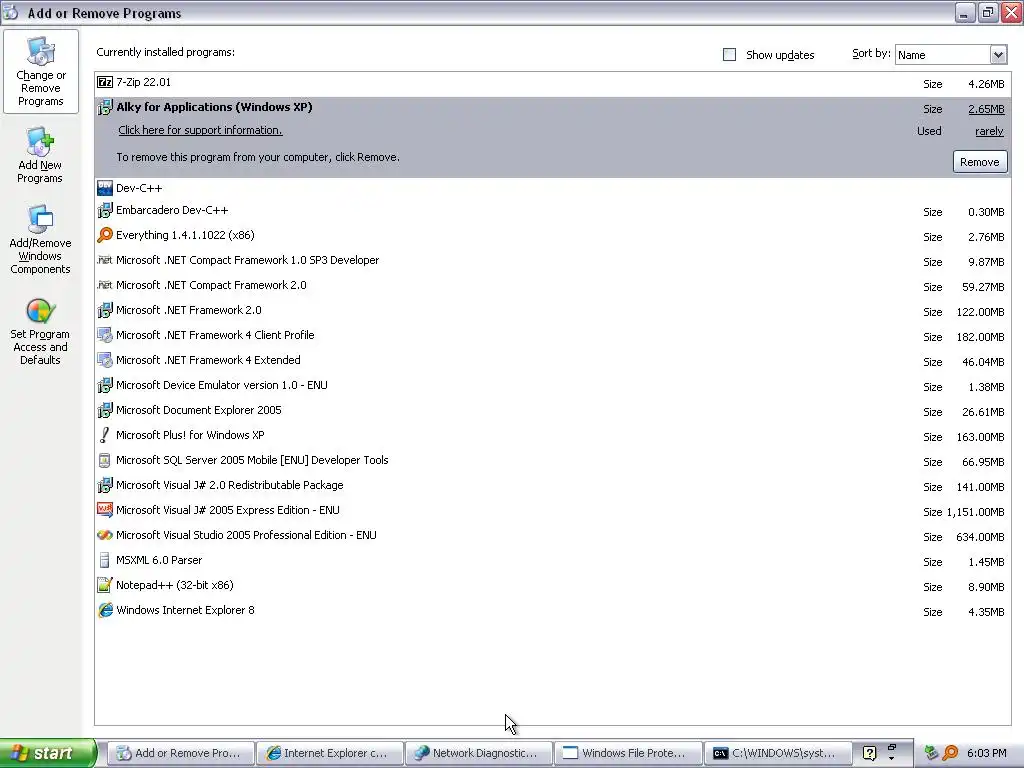Select Notepad++ (32-bit x86) entry
The image size is (1024, 768).
[x=552, y=586]
